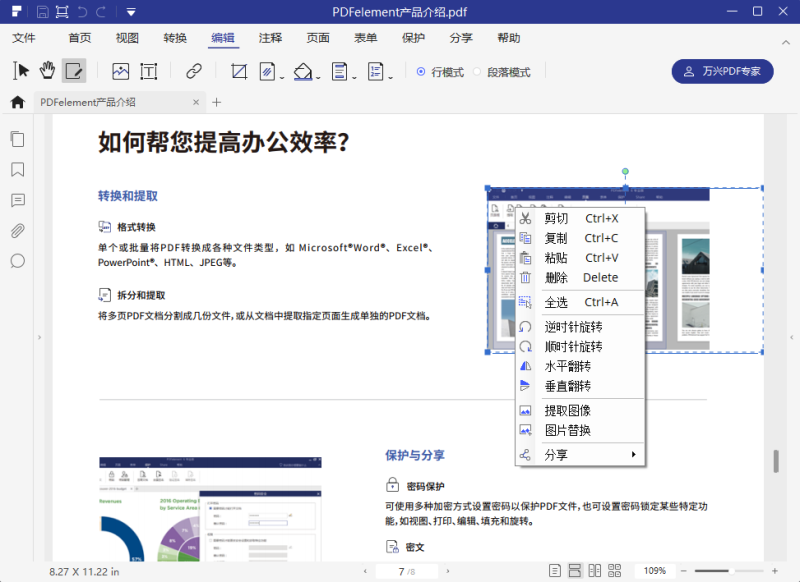Open the header-footer tool dropdown arrow
Image resolution: width=800 pixels, height=582 pixels.
[x=353, y=75]
